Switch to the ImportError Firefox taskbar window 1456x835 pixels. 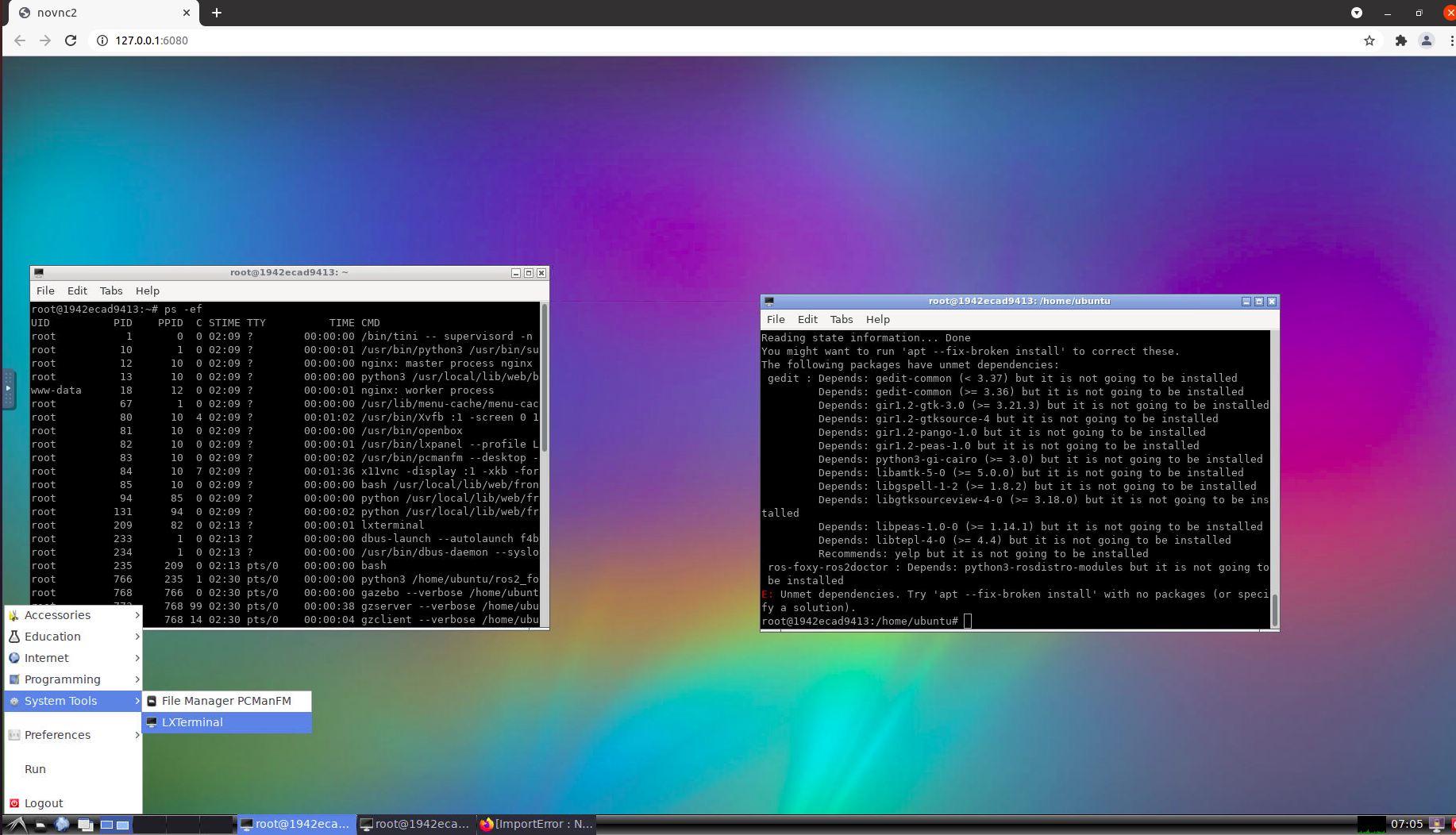tap(537, 825)
